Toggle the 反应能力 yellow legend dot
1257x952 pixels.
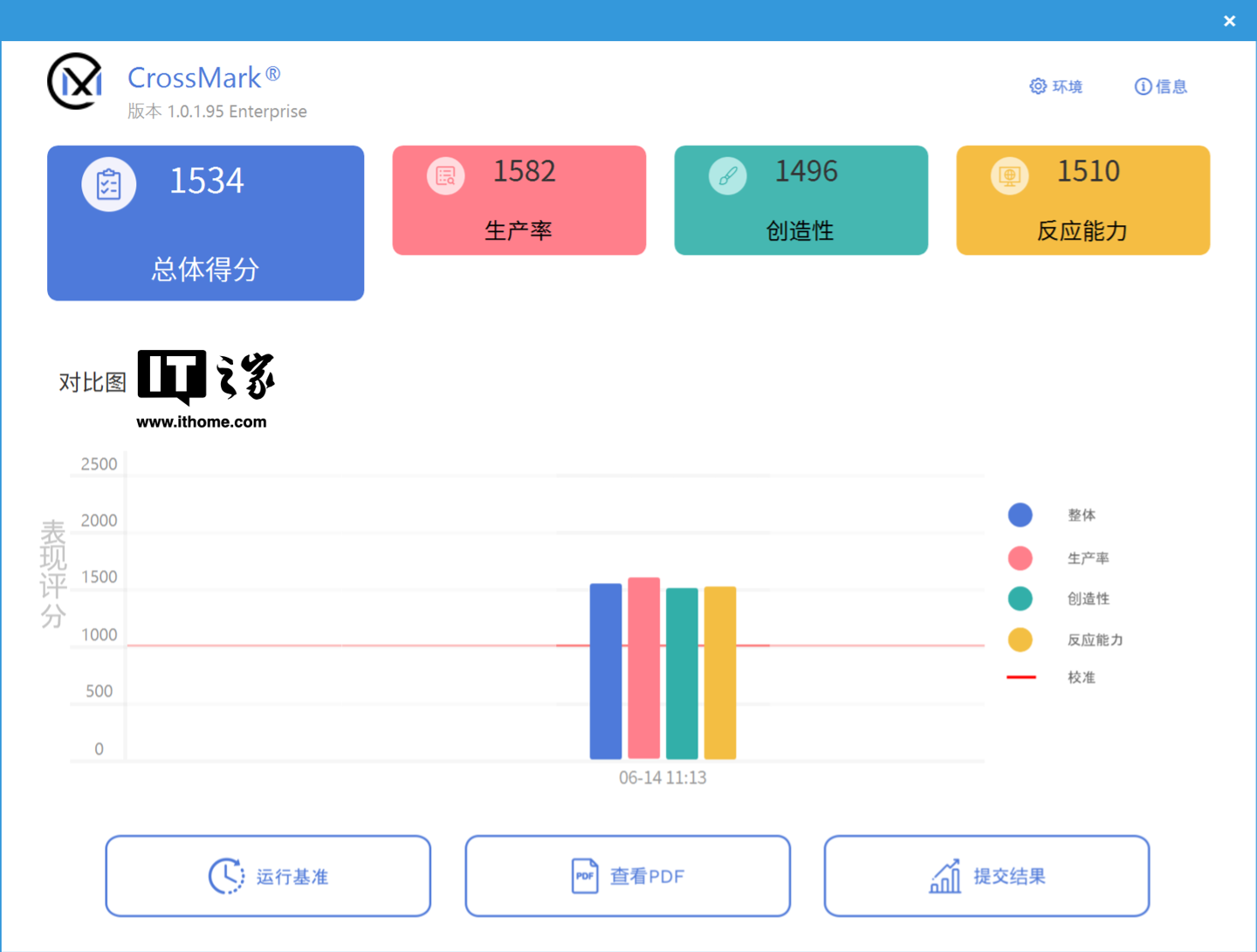(x=1020, y=640)
